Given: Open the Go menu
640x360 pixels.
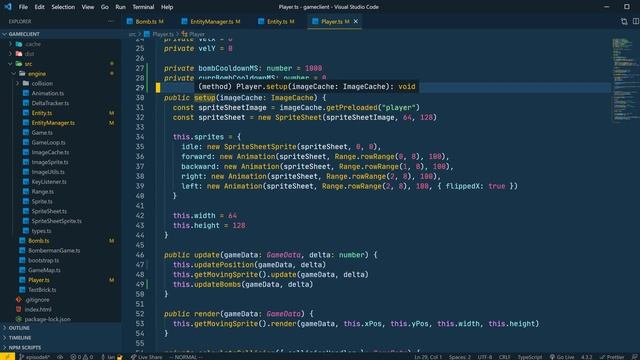Looking at the screenshot, I should (x=104, y=7).
